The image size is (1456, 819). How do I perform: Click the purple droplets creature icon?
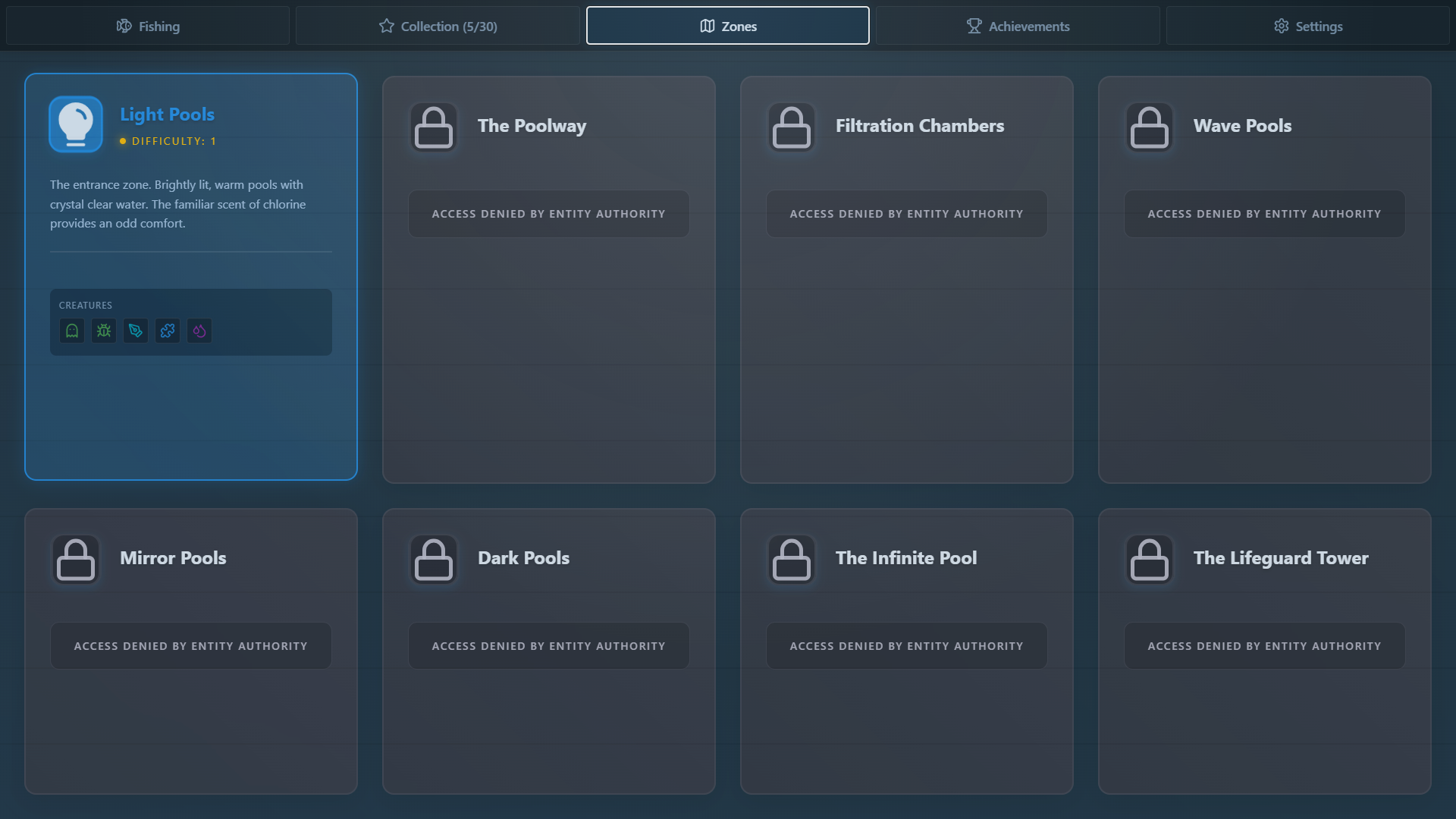(x=199, y=331)
